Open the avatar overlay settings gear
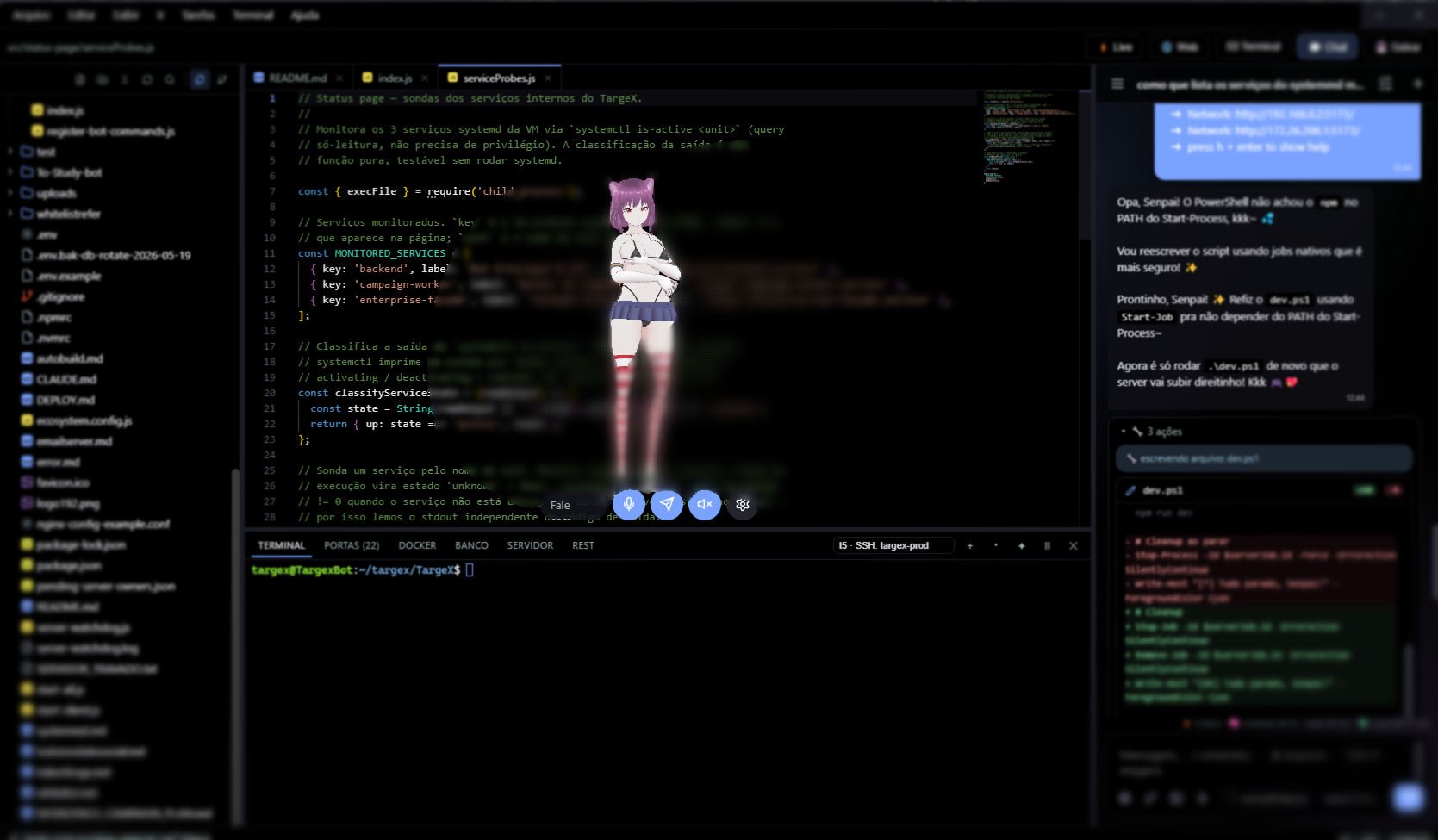1438x840 pixels. 743,504
